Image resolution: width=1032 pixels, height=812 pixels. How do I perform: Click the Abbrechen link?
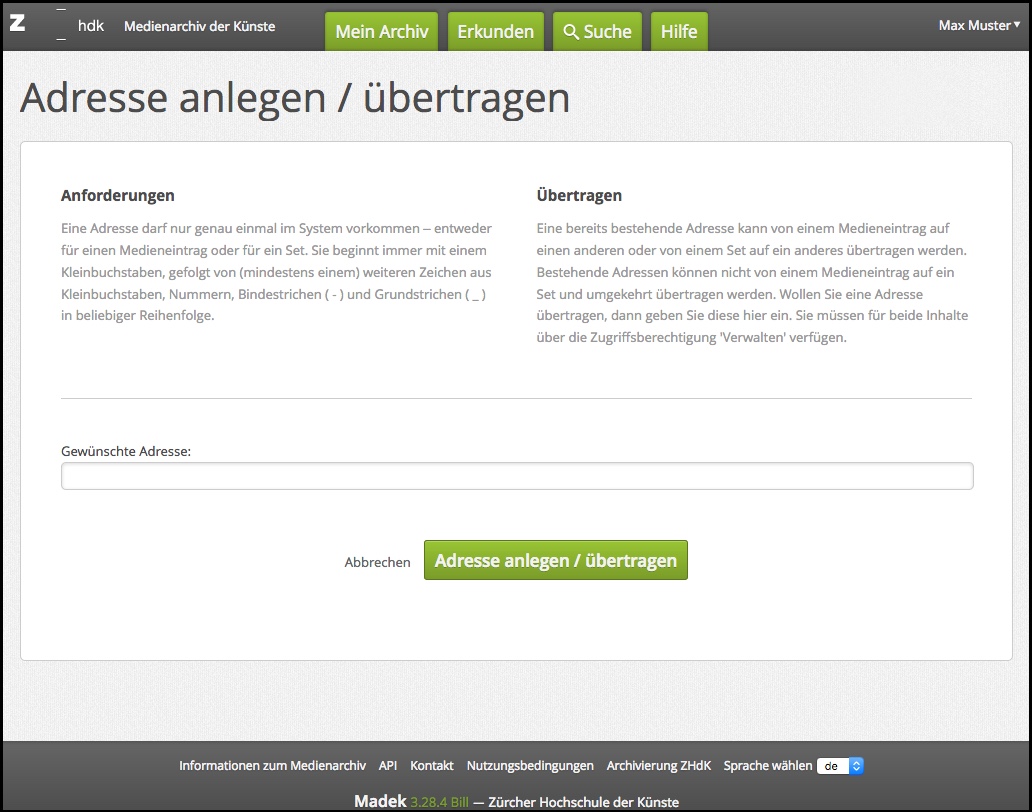pos(377,562)
